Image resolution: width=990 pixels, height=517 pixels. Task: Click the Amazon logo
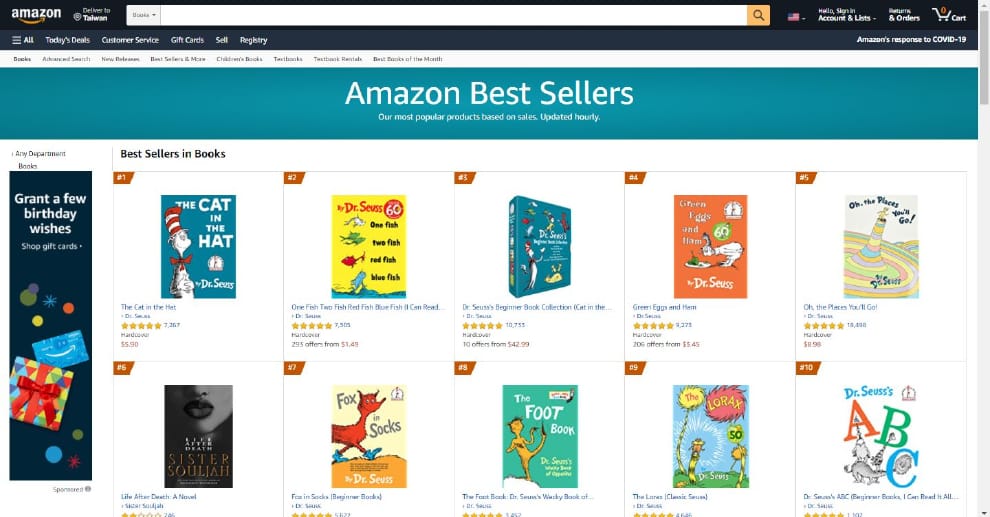coord(36,15)
